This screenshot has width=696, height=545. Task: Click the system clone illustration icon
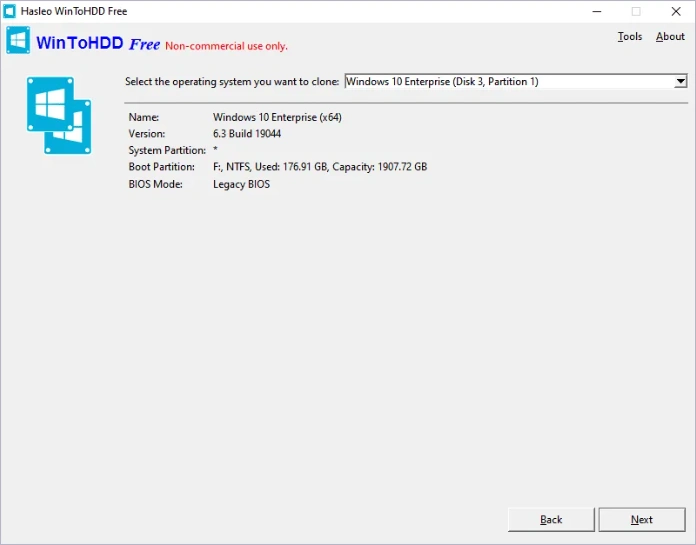(x=59, y=115)
